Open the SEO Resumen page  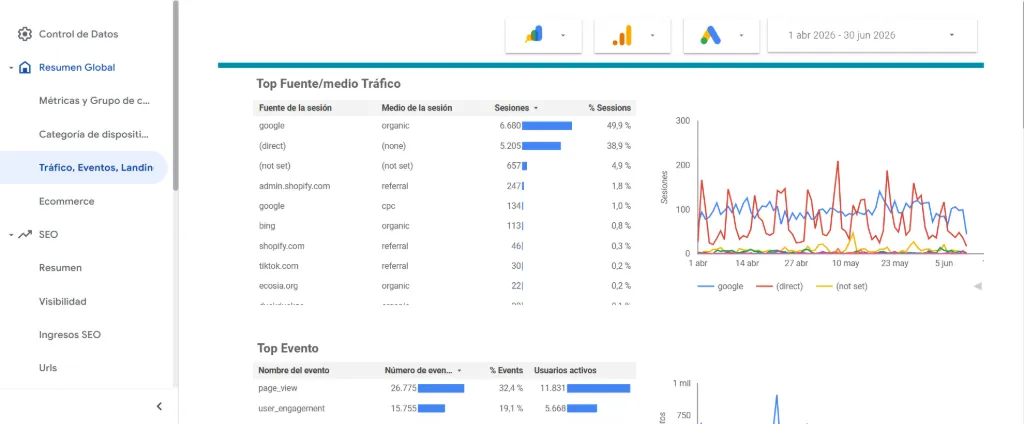[x=60, y=268]
